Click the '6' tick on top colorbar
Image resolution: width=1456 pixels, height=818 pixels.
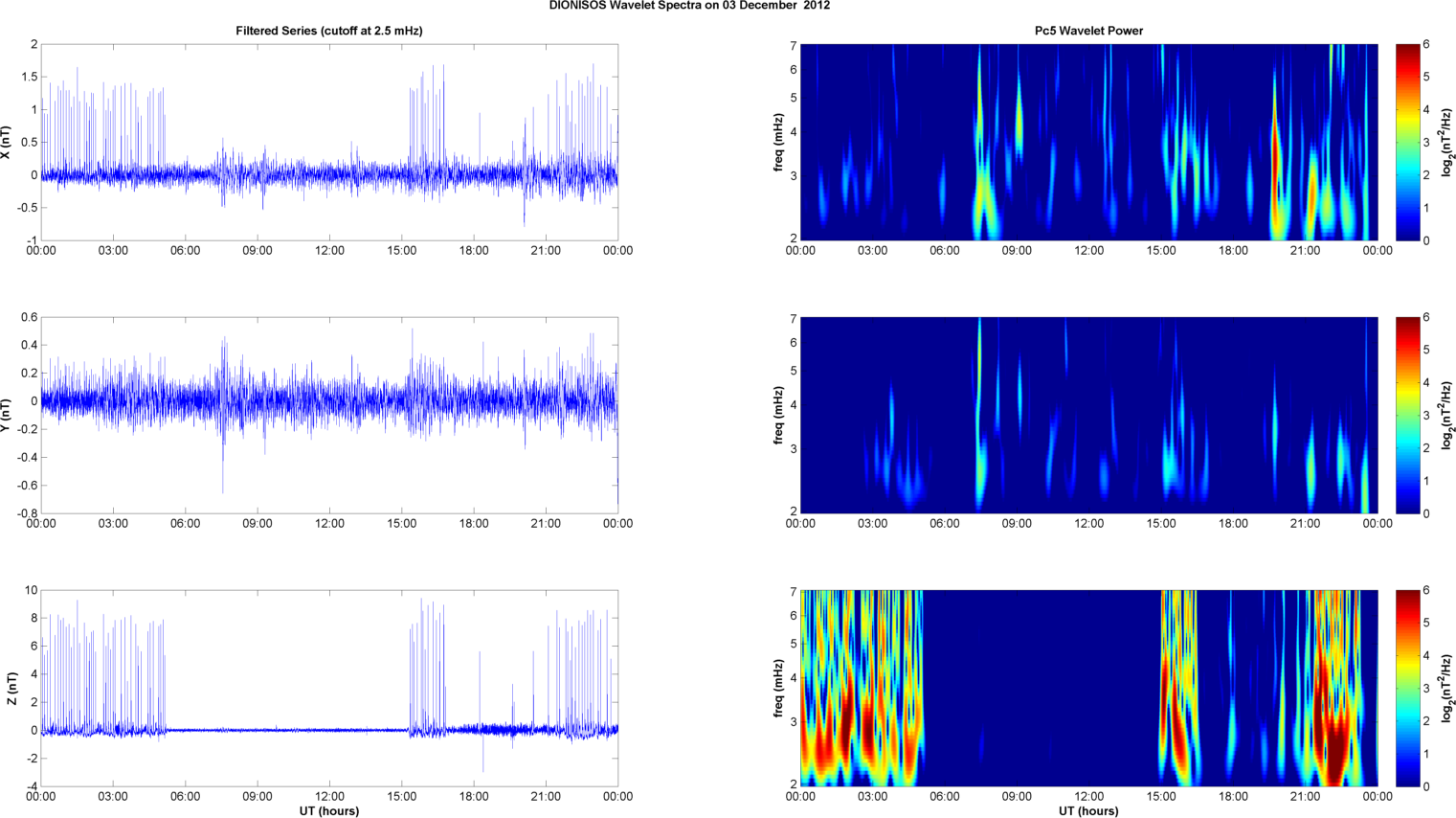point(1426,44)
